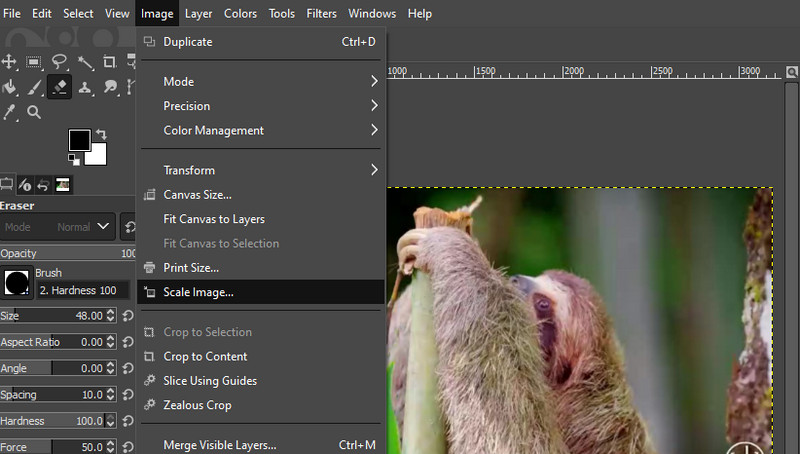Select the Paintbrush tool
Screen dimensions: 800x454
pos(35,88)
